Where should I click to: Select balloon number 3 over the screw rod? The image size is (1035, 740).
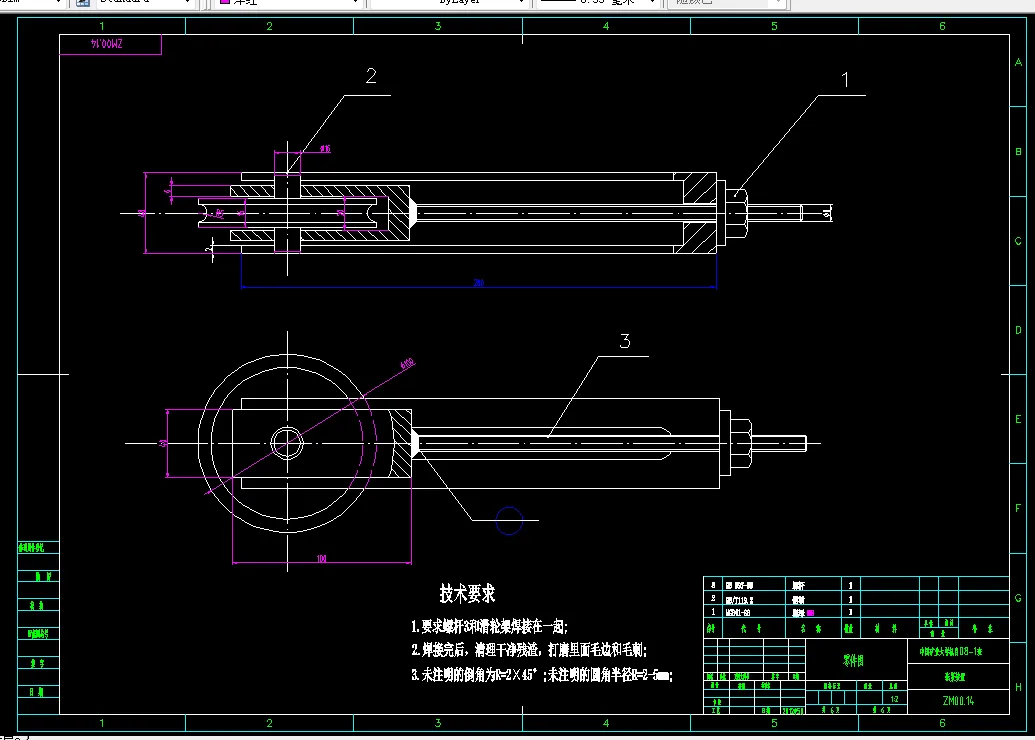pos(625,341)
